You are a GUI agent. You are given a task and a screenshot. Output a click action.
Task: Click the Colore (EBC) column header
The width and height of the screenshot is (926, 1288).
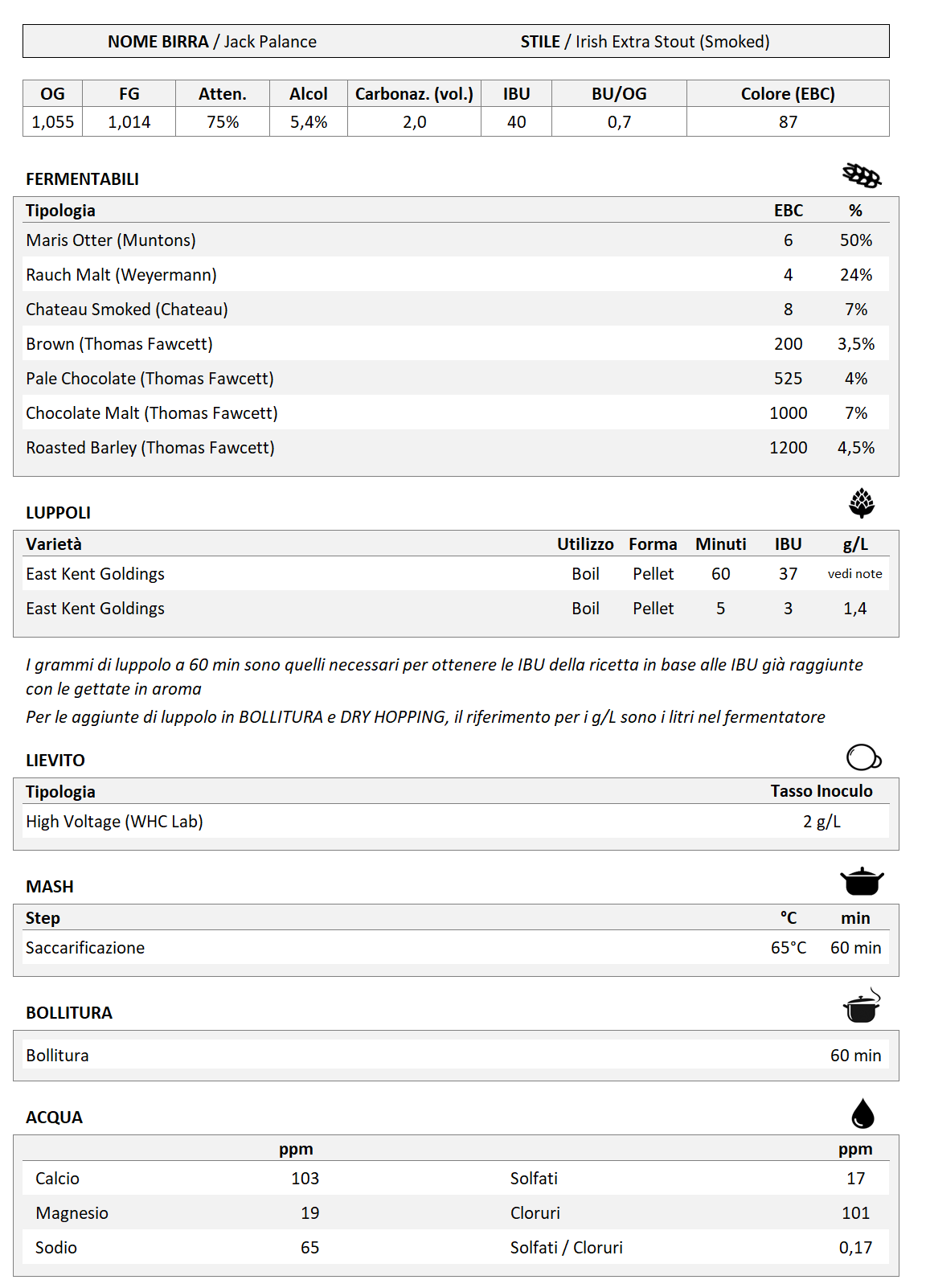click(x=787, y=94)
